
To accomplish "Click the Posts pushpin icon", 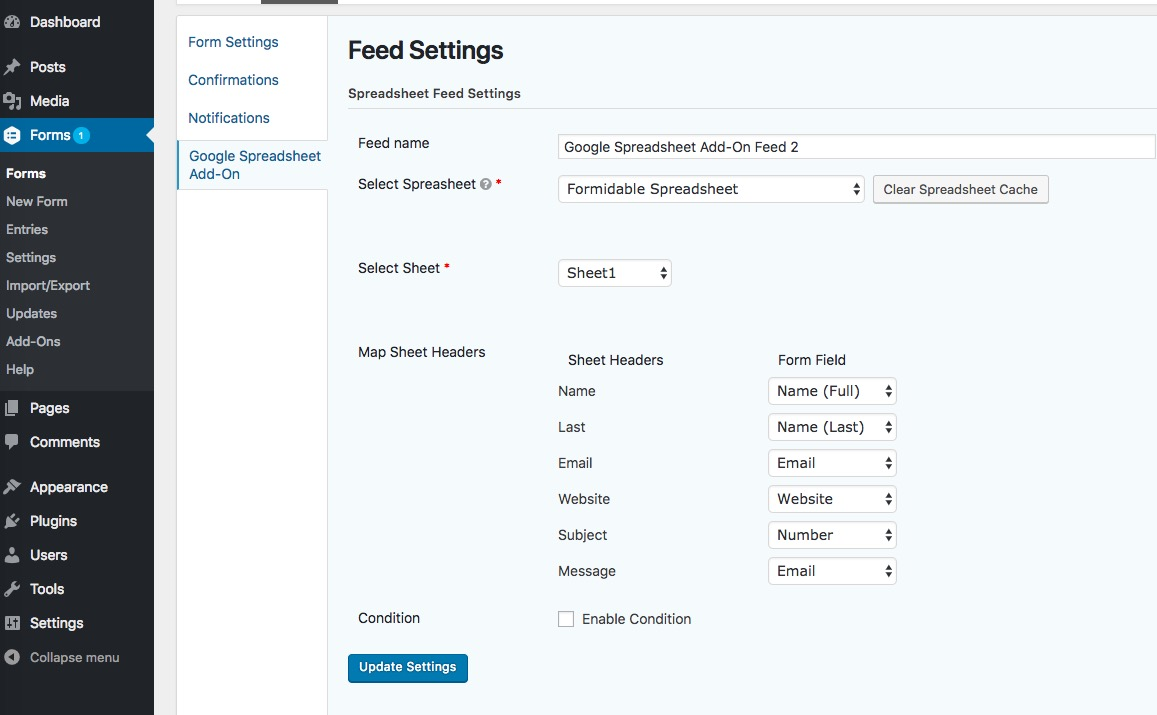I will 12,67.
